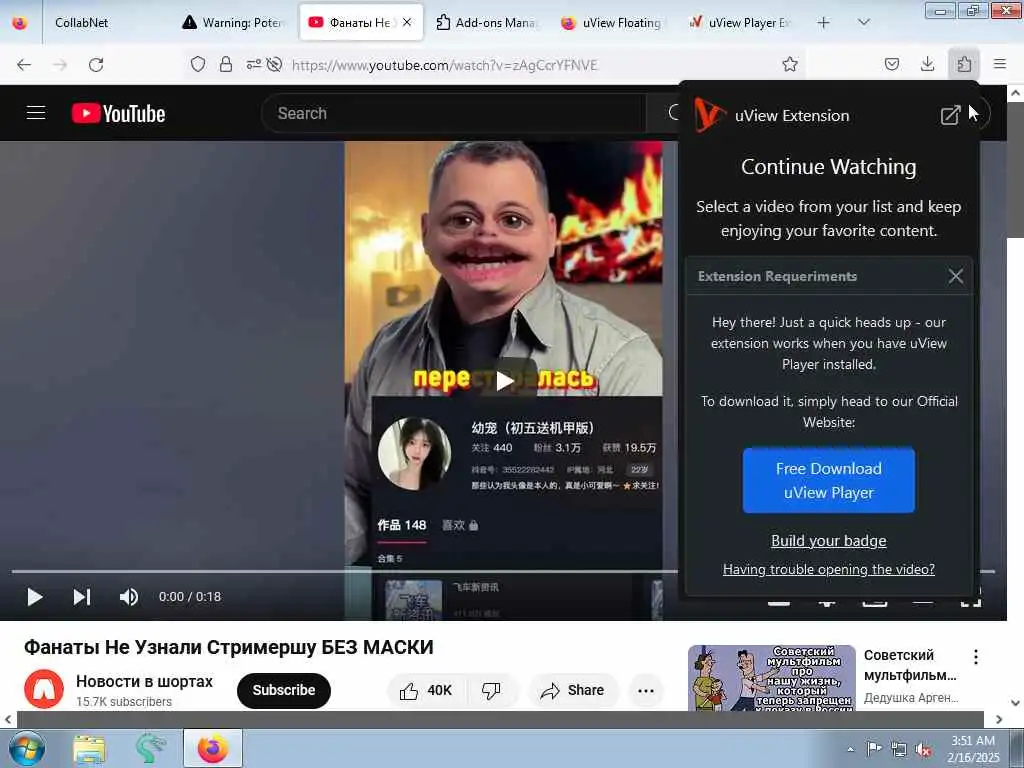Open site permissions icon in address bar
The width and height of the screenshot is (1024, 768).
click(x=253, y=64)
